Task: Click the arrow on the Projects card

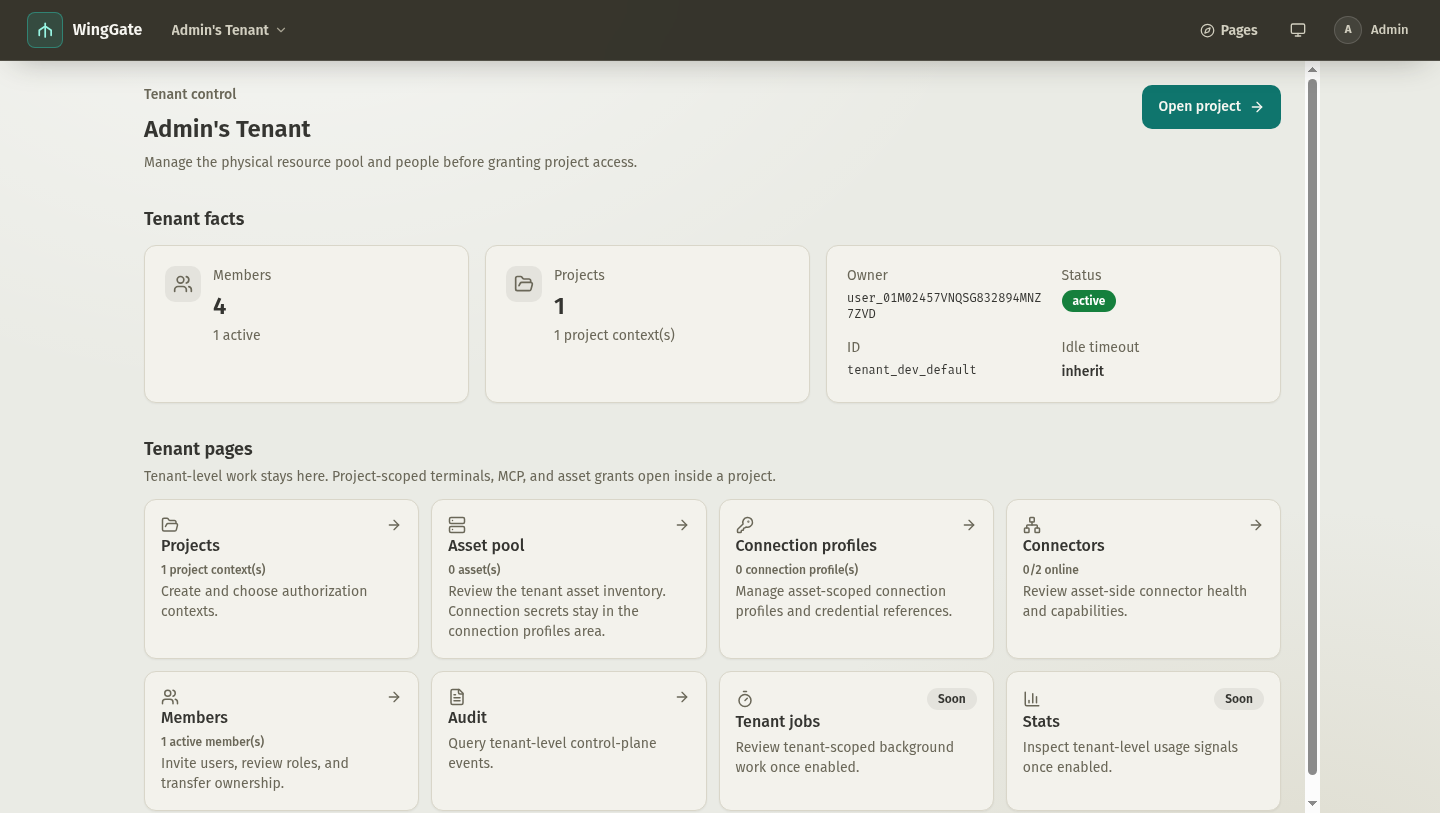Action: [x=394, y=525]
